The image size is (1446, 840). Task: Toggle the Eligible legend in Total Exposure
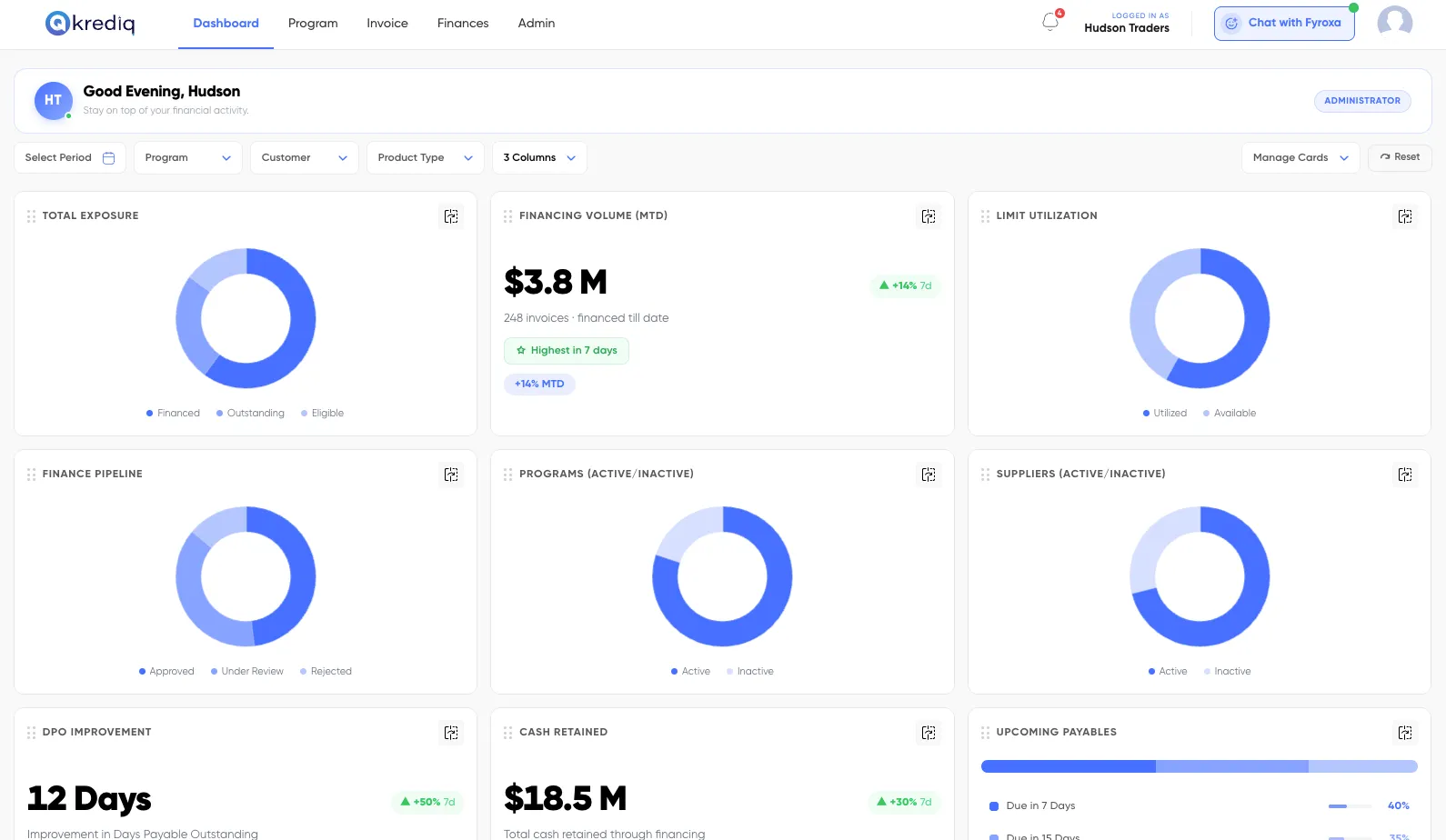322,413
